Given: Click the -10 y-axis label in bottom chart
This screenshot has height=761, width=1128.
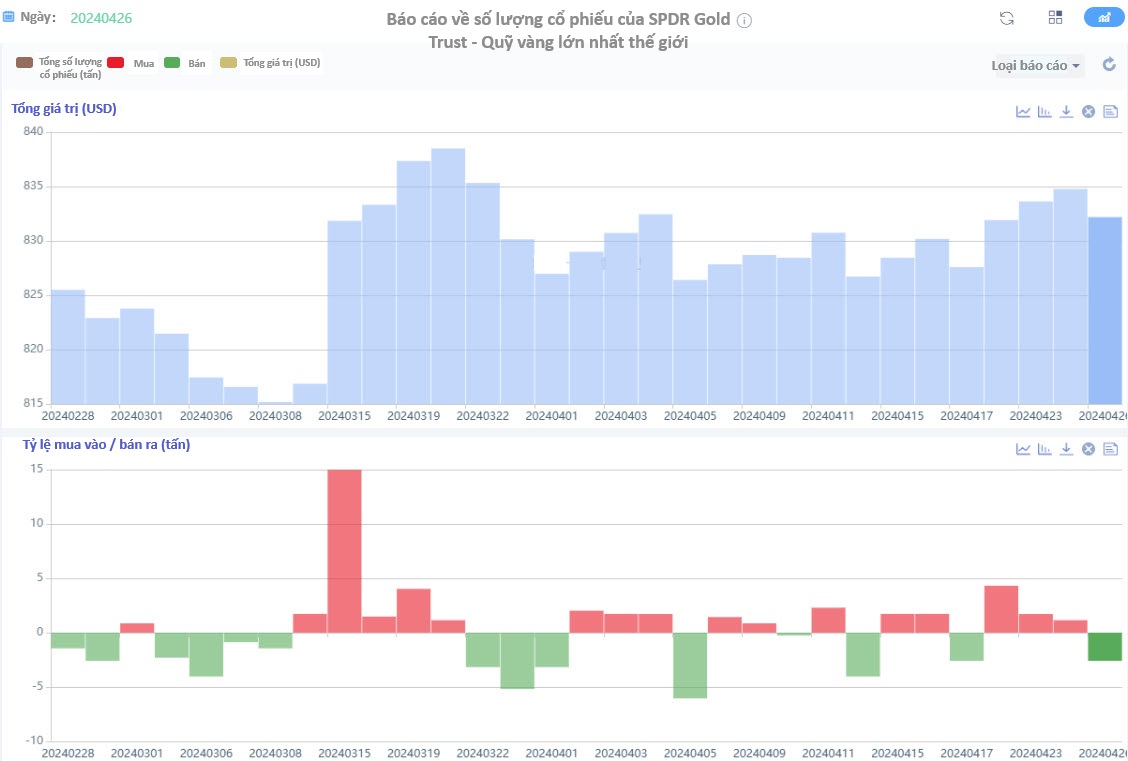Looking at the screenshot, I should (x=33, y=741).
